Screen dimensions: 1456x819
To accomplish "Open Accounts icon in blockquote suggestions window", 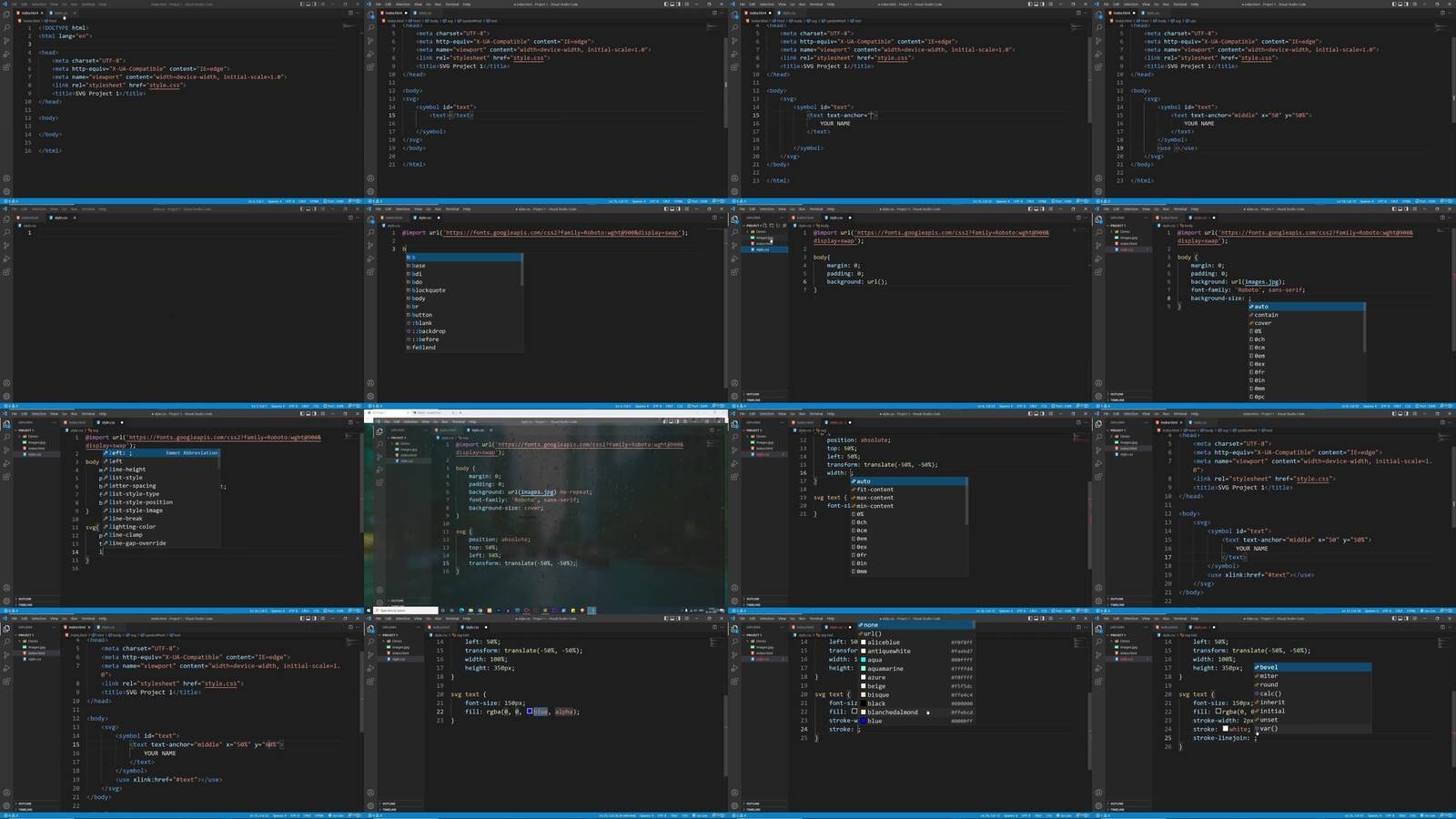I will [370, 383].
